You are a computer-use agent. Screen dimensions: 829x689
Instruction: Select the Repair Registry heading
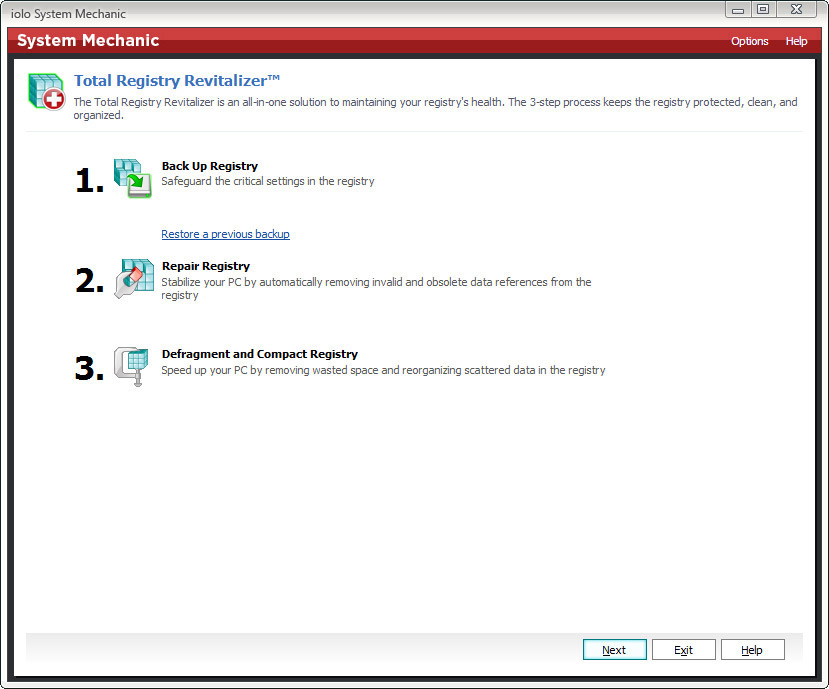pyautogui.click(x=206, y=266)
